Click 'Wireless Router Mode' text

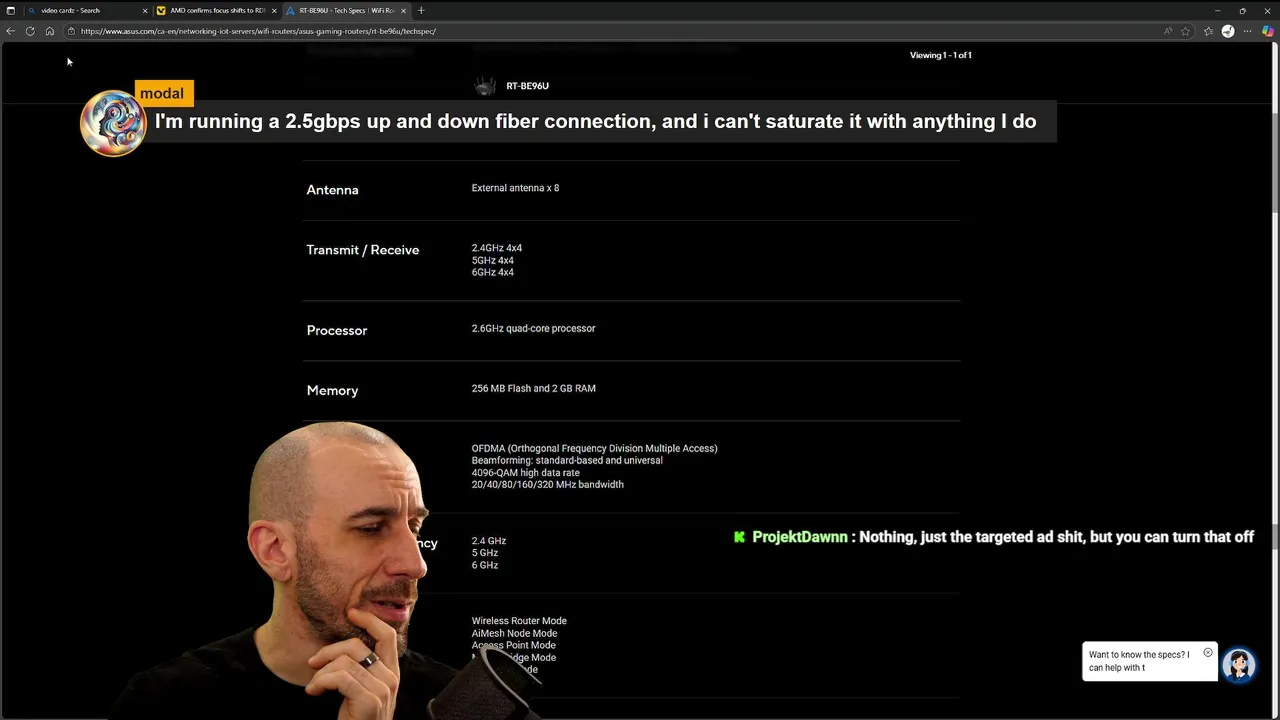(x=519, y=621)
